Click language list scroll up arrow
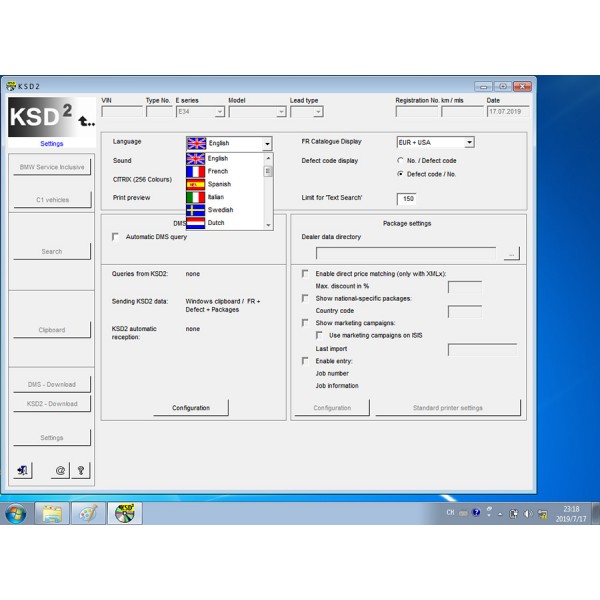The image size is (600, 600). click(268, 158)
